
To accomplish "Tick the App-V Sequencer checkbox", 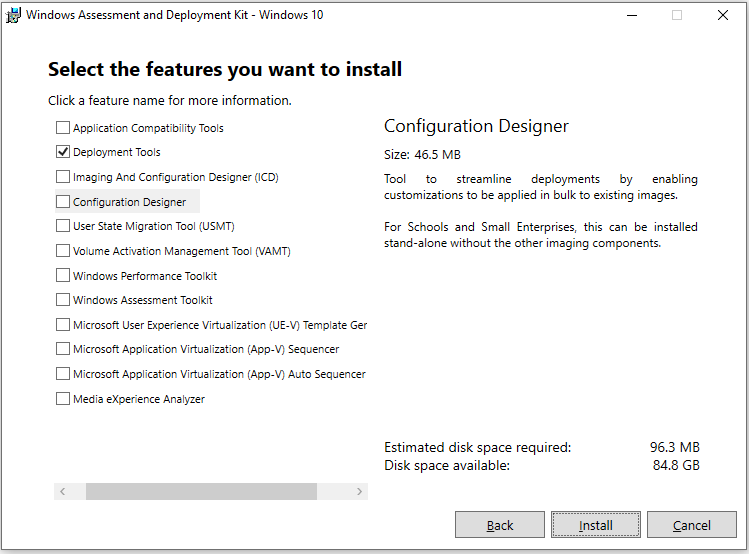I will pyautogui.click(x=63, y=349).
